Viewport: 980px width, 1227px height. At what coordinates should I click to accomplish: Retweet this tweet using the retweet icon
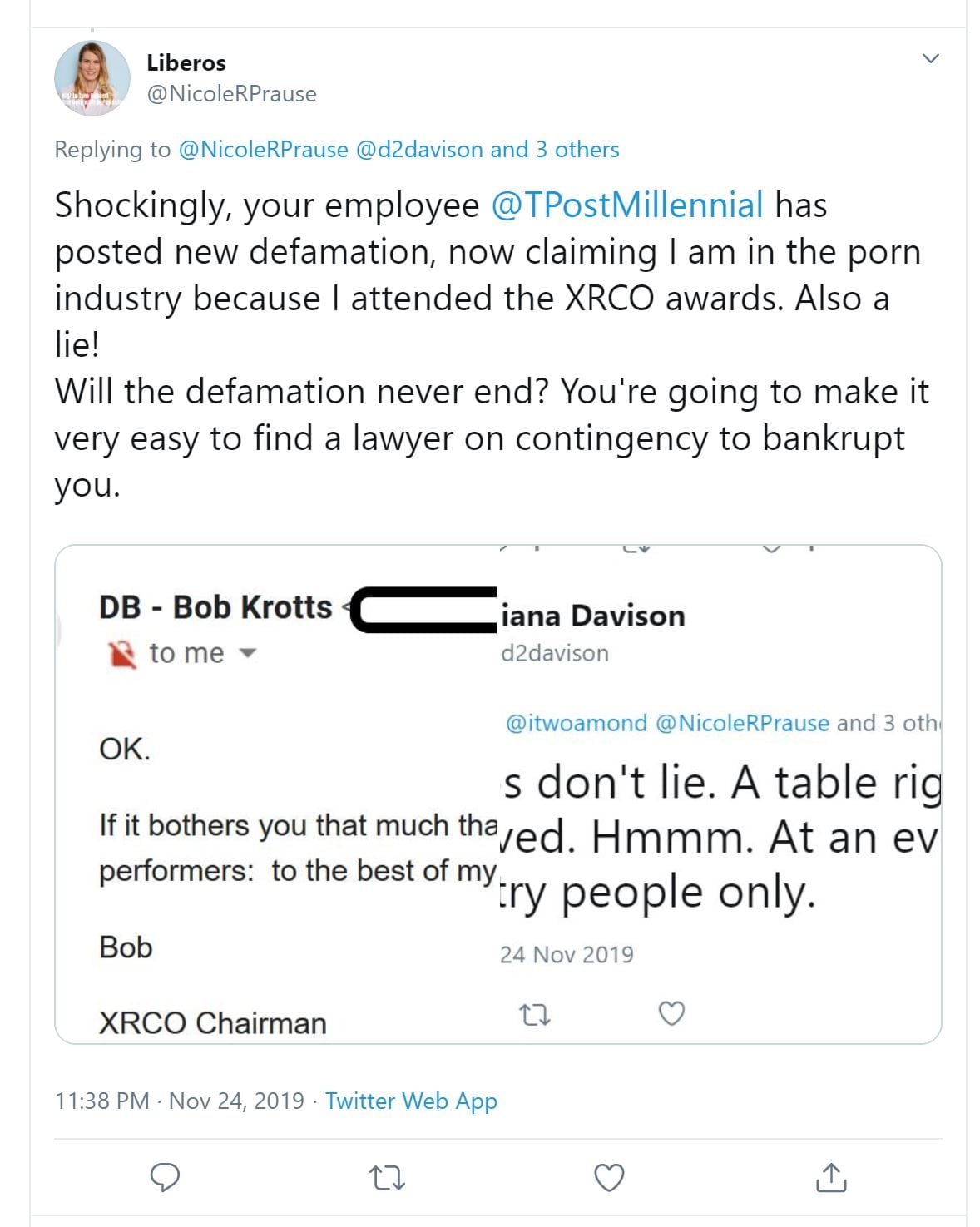pyautogui.click(x=386, y=1177)
